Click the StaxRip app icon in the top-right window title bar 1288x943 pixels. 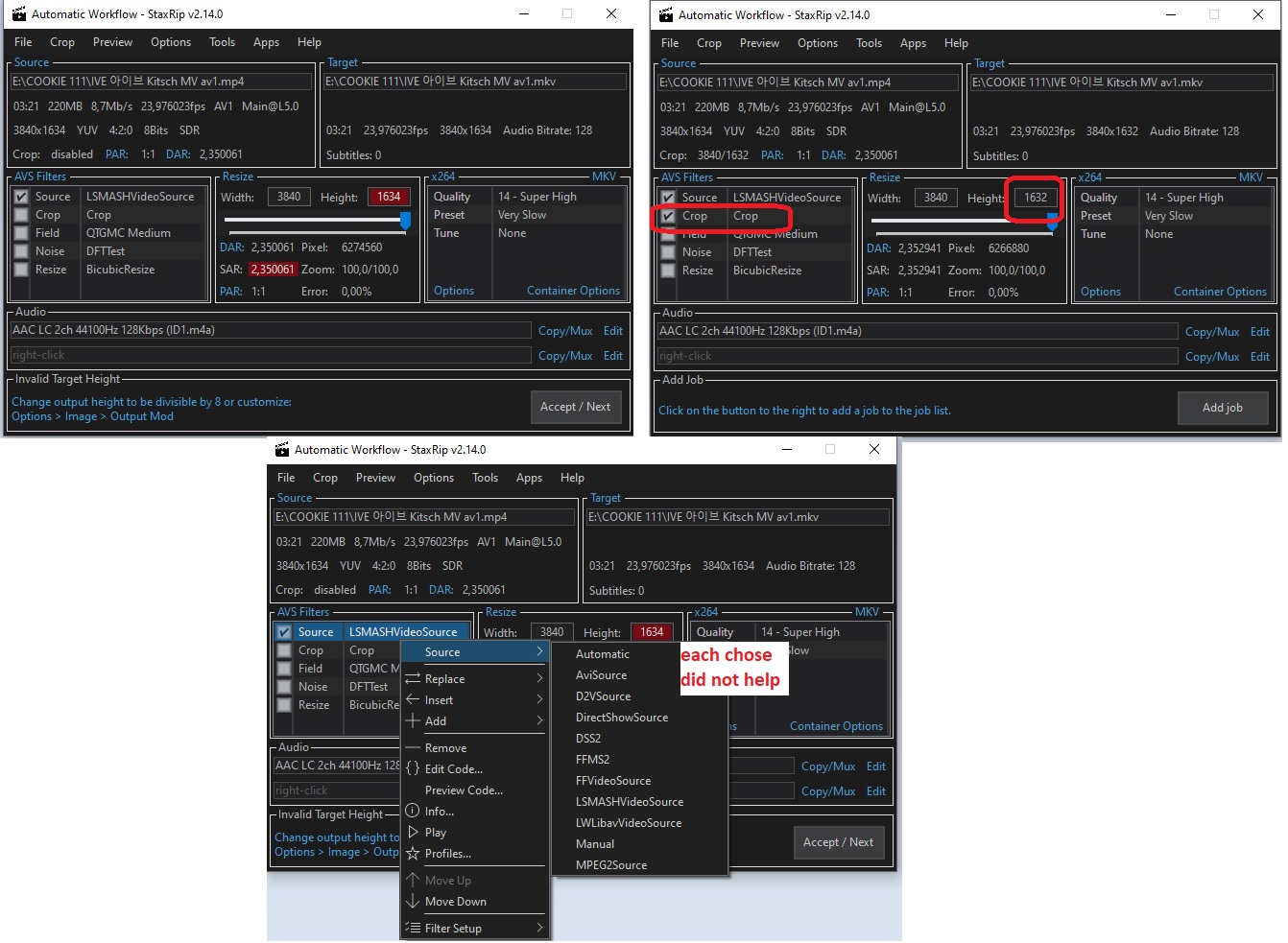pyautogui.click(x=666, y=14)
